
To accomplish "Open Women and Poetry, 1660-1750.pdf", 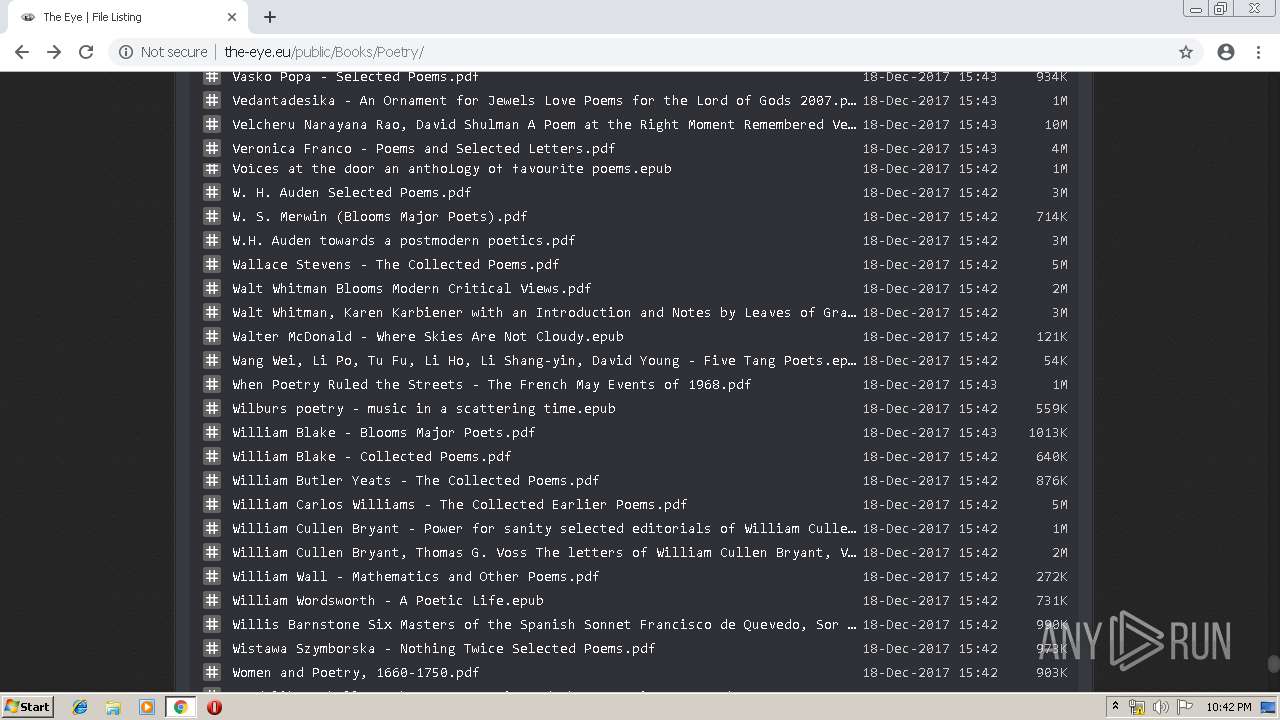I will pyautogui.click(x=355, y=672).
